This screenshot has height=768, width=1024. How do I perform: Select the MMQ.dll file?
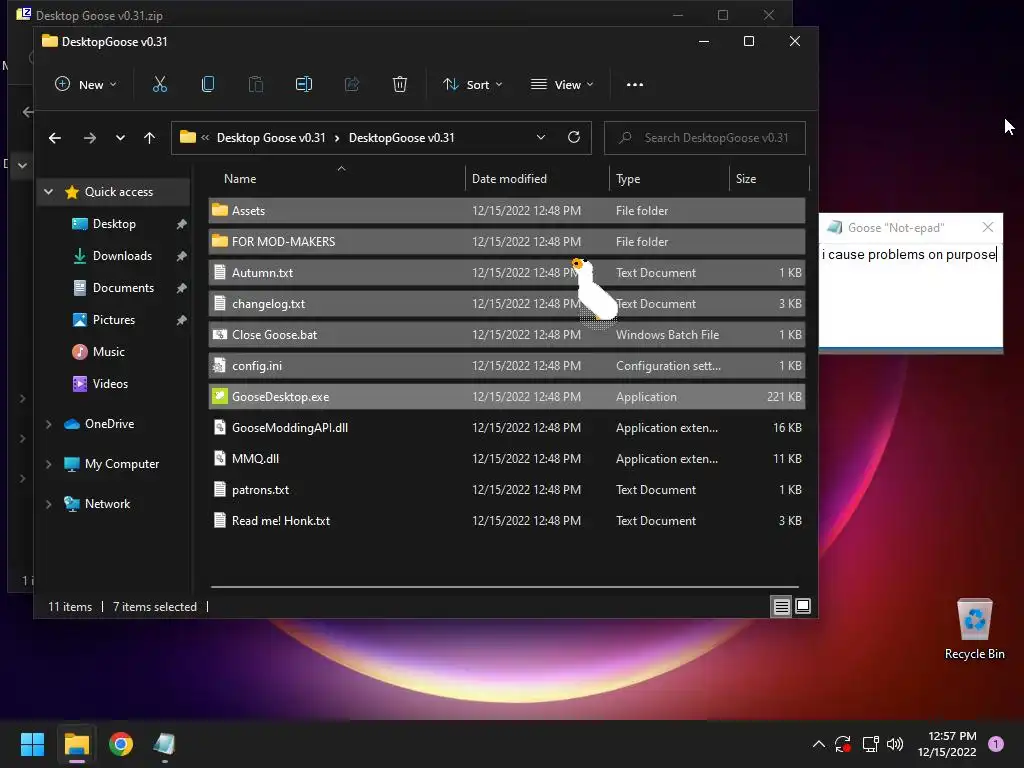coord(506,458)
